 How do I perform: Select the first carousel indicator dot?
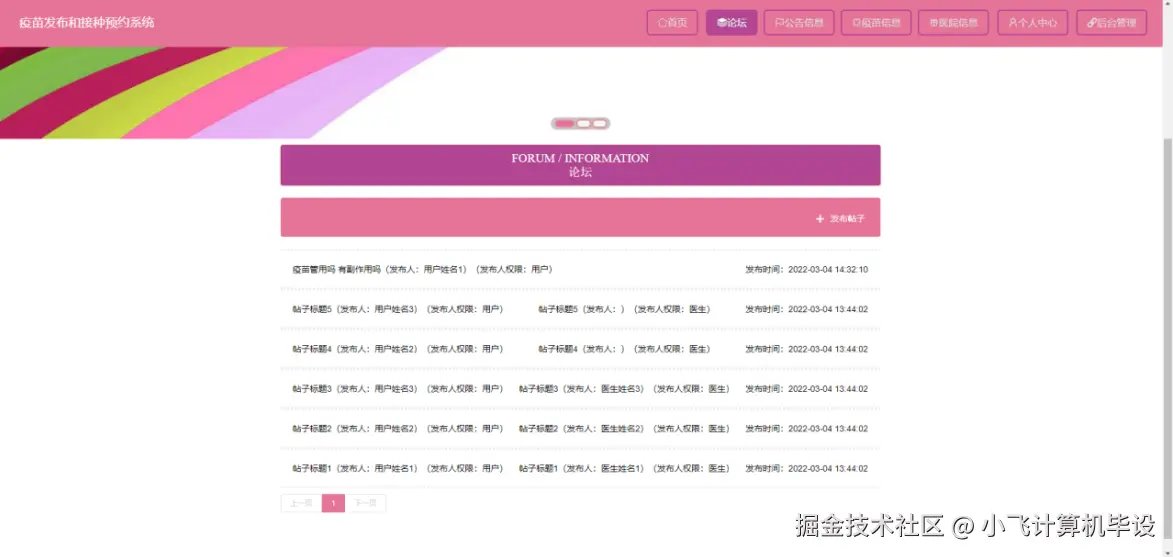pos(565,123)
